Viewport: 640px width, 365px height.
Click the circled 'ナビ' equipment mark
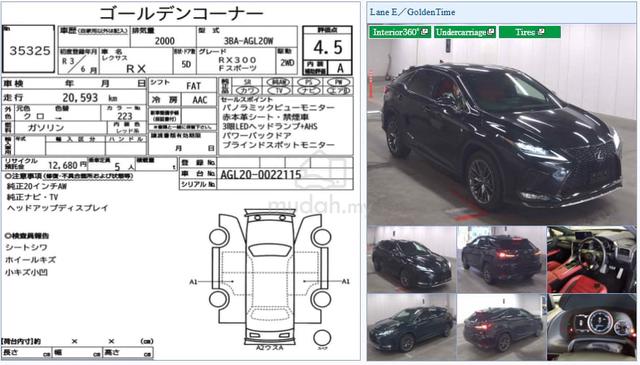point(309,91)
